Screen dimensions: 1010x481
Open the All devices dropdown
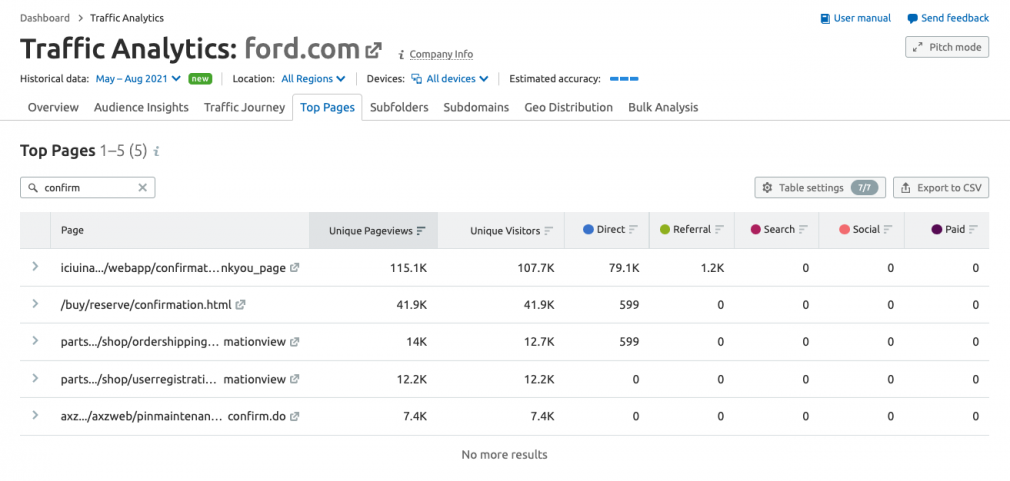click(x=450, y=79)
